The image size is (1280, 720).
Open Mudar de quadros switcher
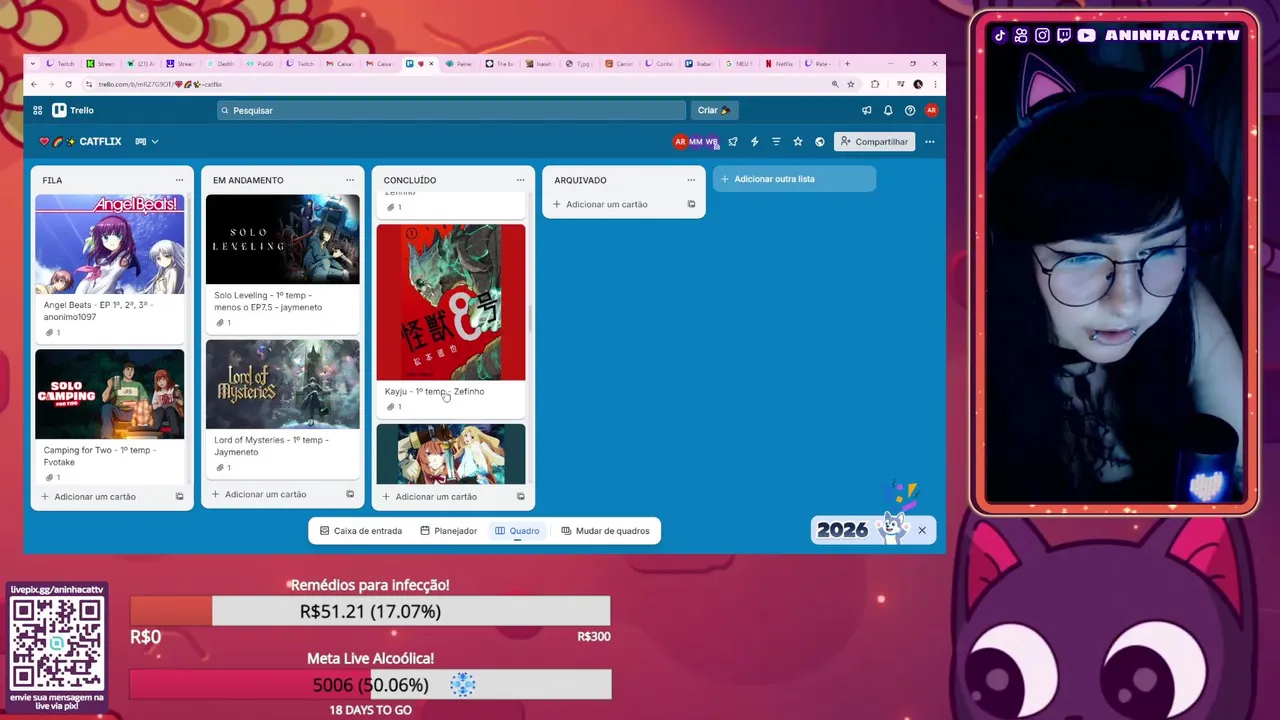605,531
